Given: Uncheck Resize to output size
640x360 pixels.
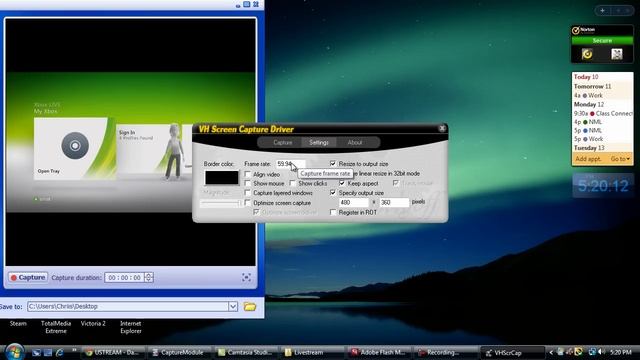Looking at the screenshot, I should click(x=333, y=164).
